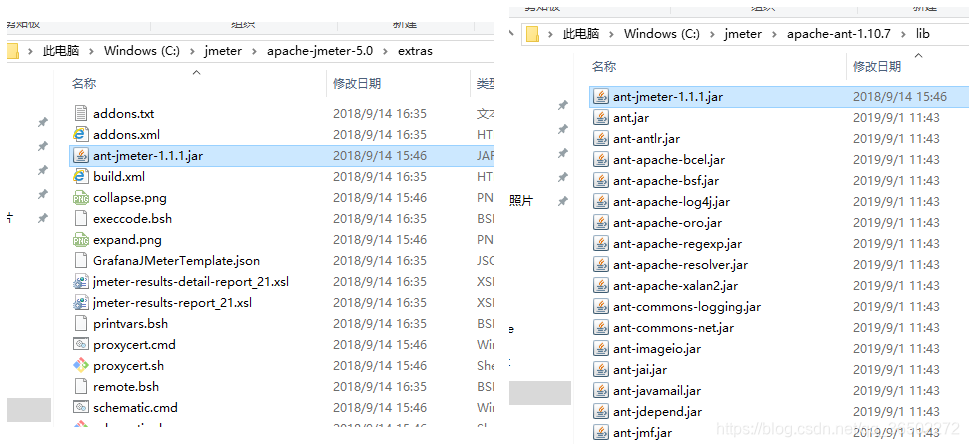Viewport: 969px width, 447px height.
Task: Select the file name ant-apache-oro.jar
Action: (667, 223)
